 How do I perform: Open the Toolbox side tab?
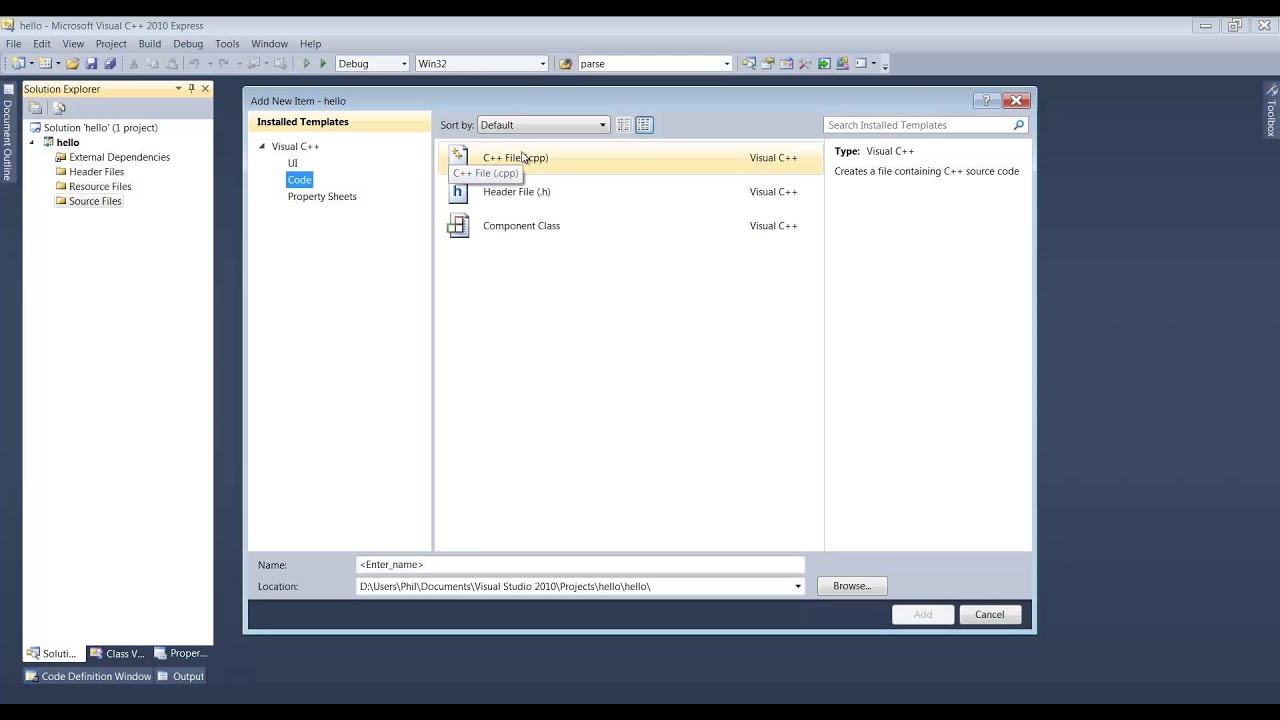click(x=1271, y=111)
